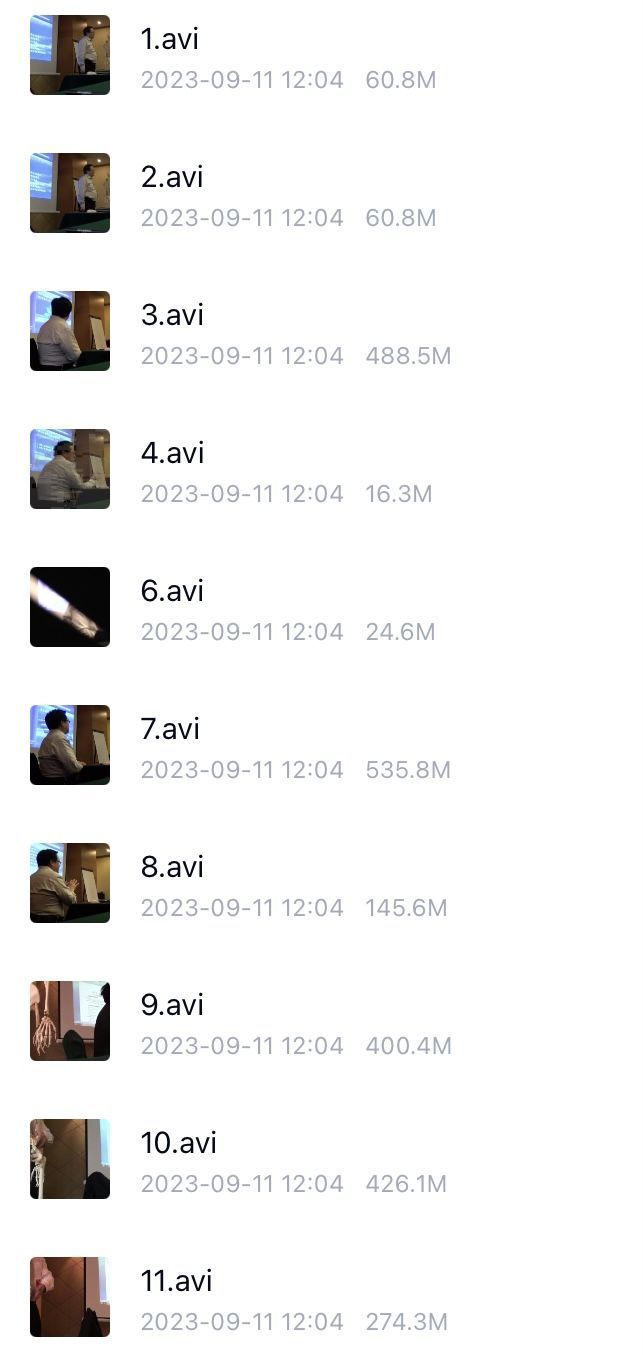This screenshot has width=643, height=1355.
Task: Select the 4.avi file name
Action: [x=172, y=453]
